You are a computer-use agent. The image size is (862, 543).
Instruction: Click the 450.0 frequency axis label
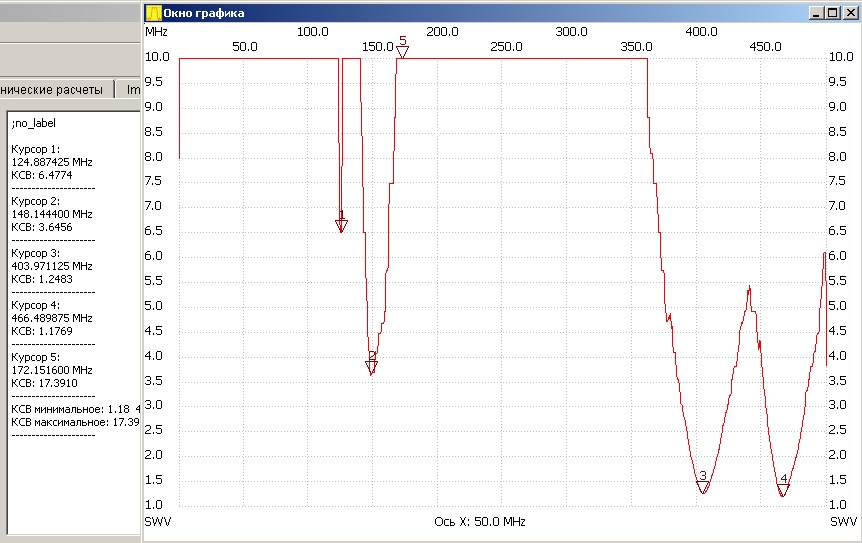click(x=765, y=47)
